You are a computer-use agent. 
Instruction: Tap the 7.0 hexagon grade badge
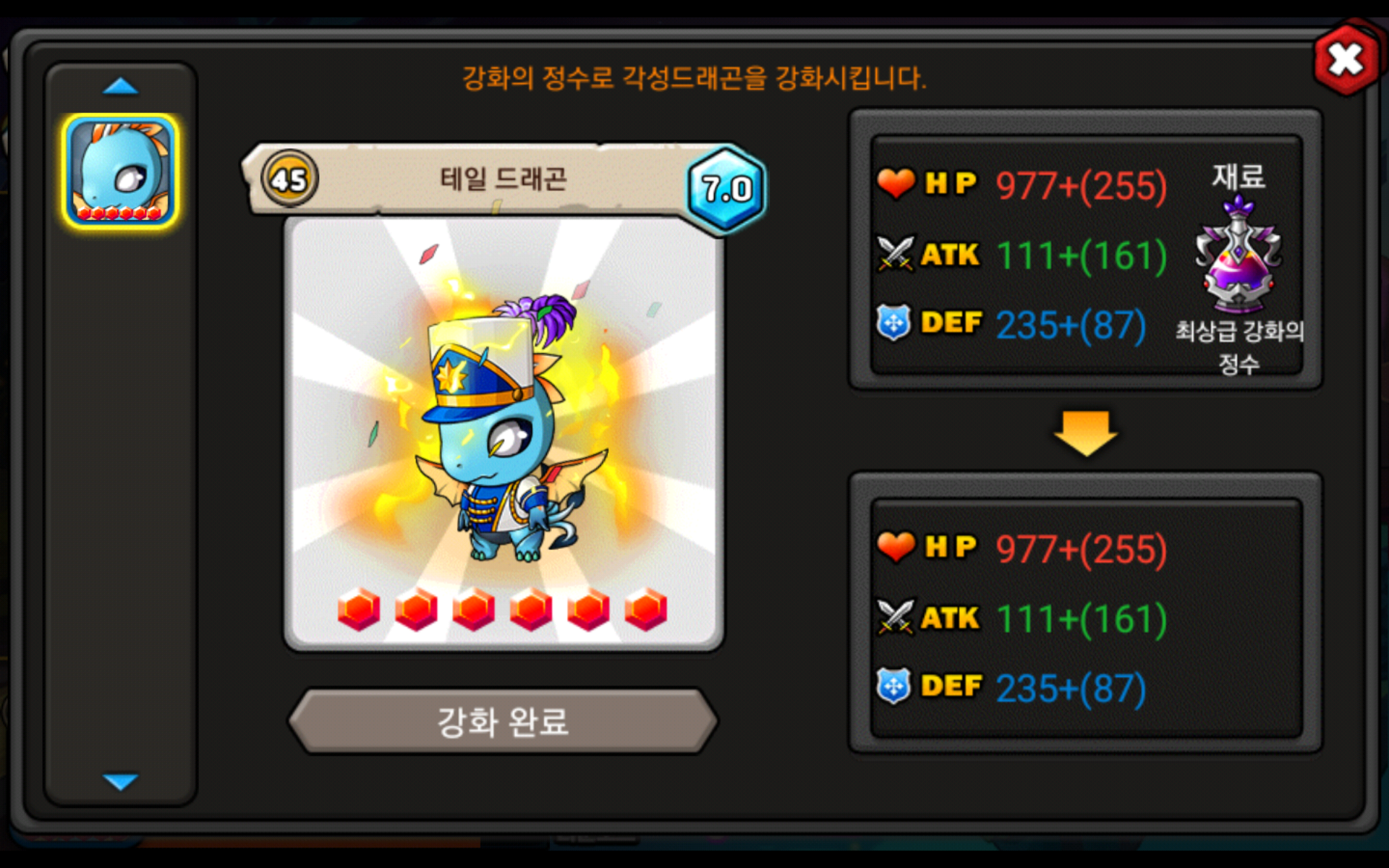726,190
